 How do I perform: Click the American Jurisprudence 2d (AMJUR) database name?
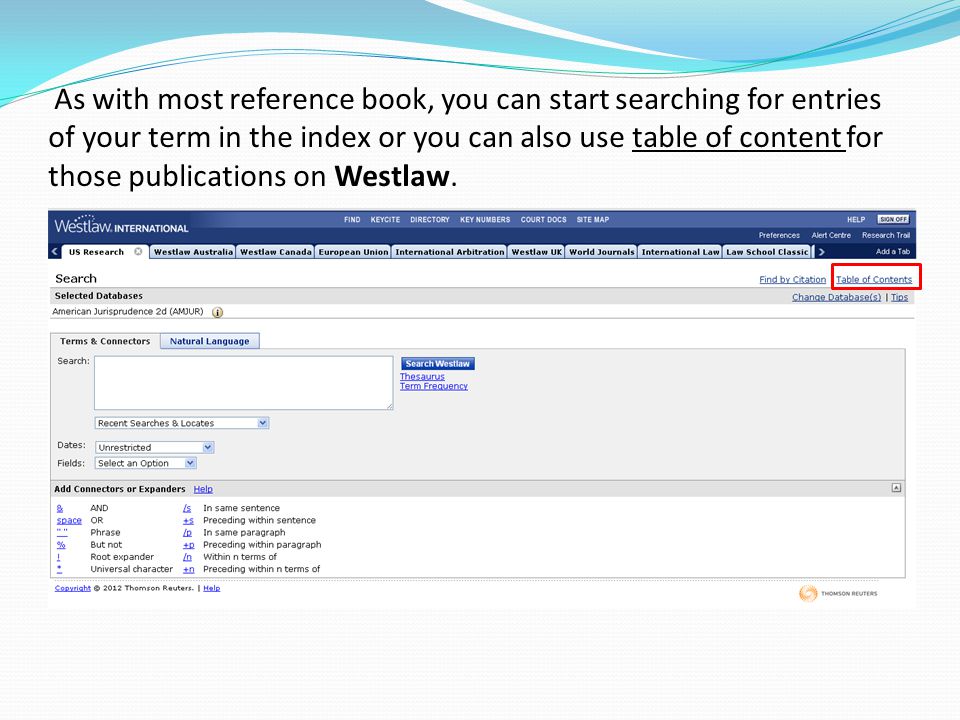[127, 312]
